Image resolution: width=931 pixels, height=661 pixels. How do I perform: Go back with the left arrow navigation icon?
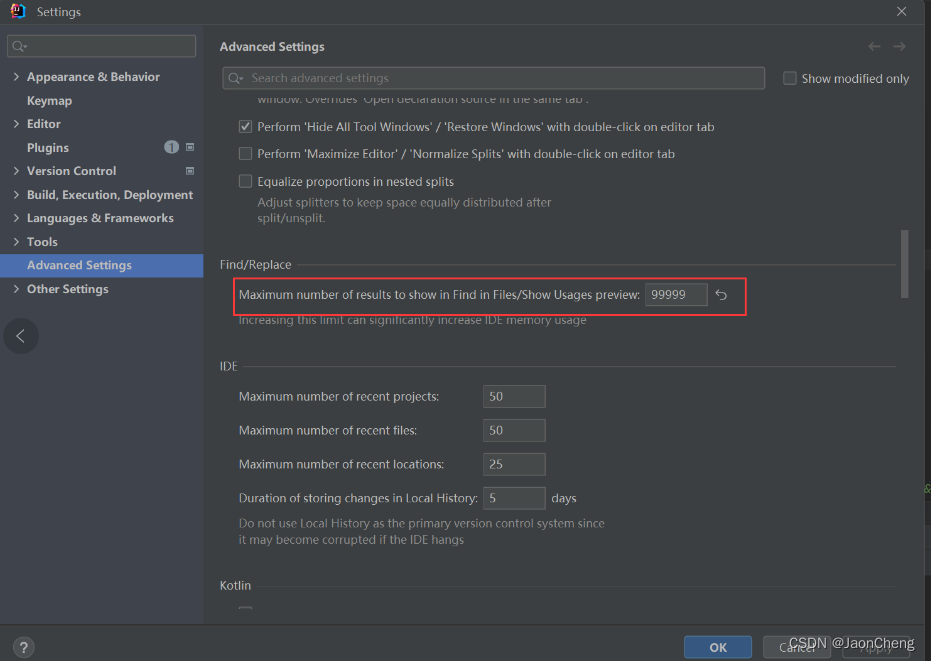pos(874,46)
